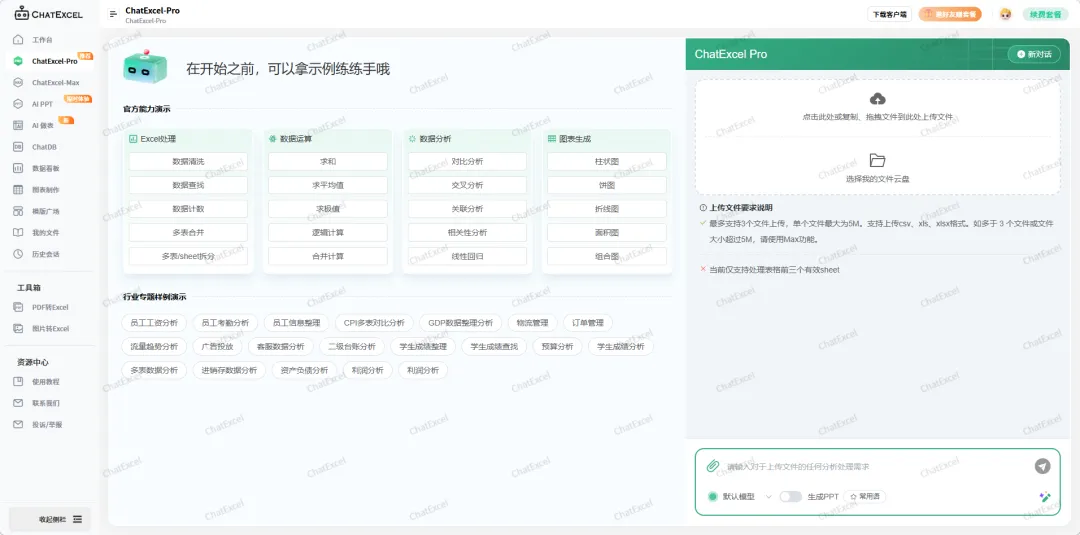Click the 广告投放 sample tag
Image resolution: width=1080 pixels, height=535 pixels.
[x=217, y=346]
